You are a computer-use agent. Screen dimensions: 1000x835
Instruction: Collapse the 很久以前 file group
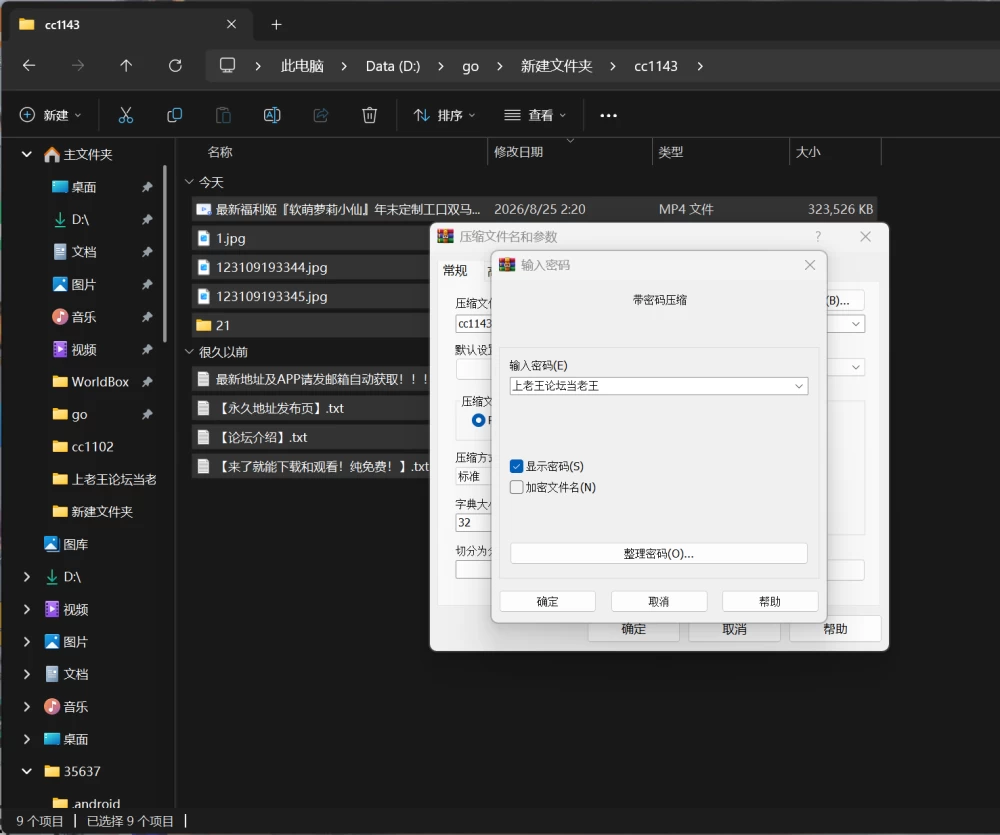pos(189,351)
